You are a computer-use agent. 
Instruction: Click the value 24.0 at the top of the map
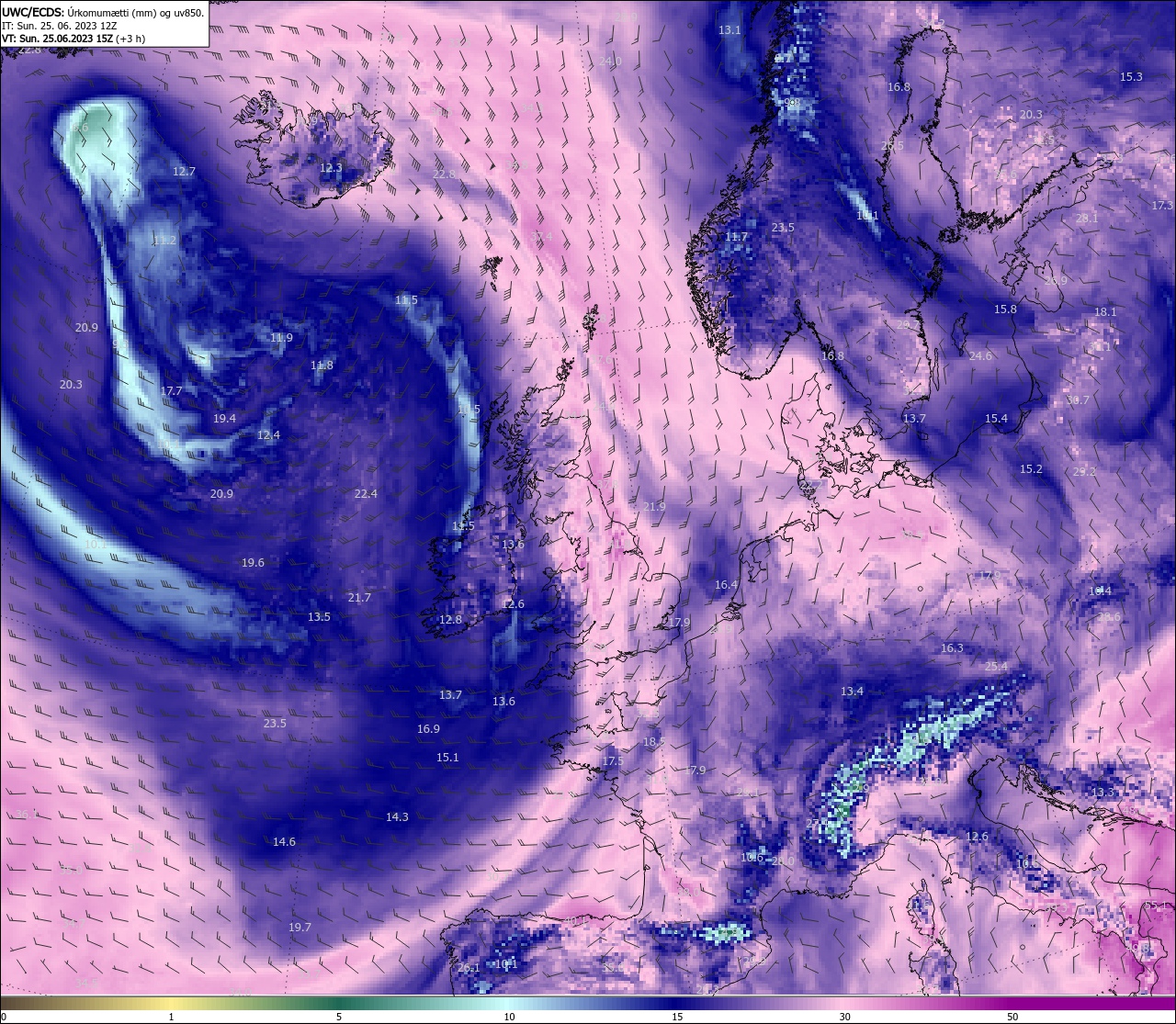[610, 62]
